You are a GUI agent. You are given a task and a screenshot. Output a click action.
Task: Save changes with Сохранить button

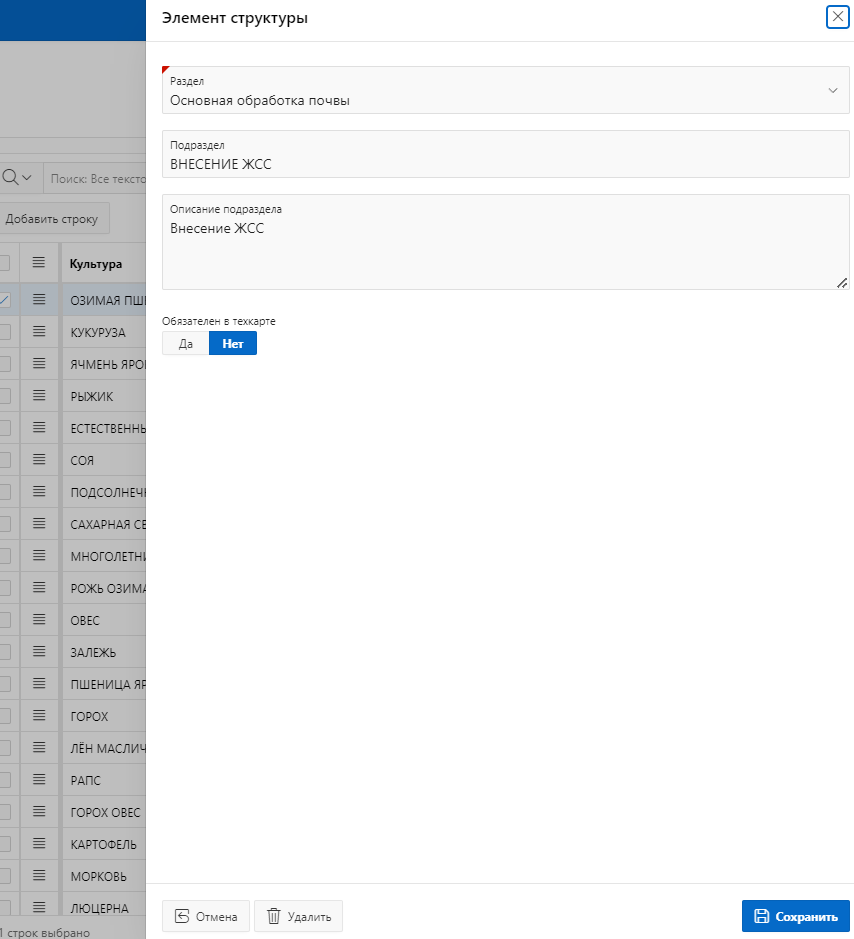pyautogui.click(x=795, y=916)
